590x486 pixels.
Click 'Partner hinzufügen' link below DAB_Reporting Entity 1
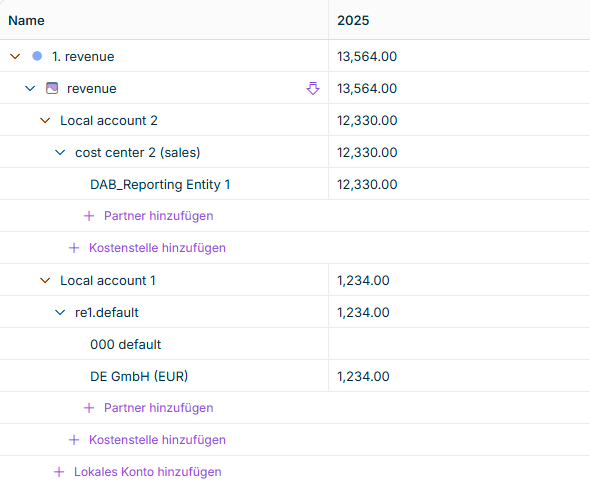158,216
